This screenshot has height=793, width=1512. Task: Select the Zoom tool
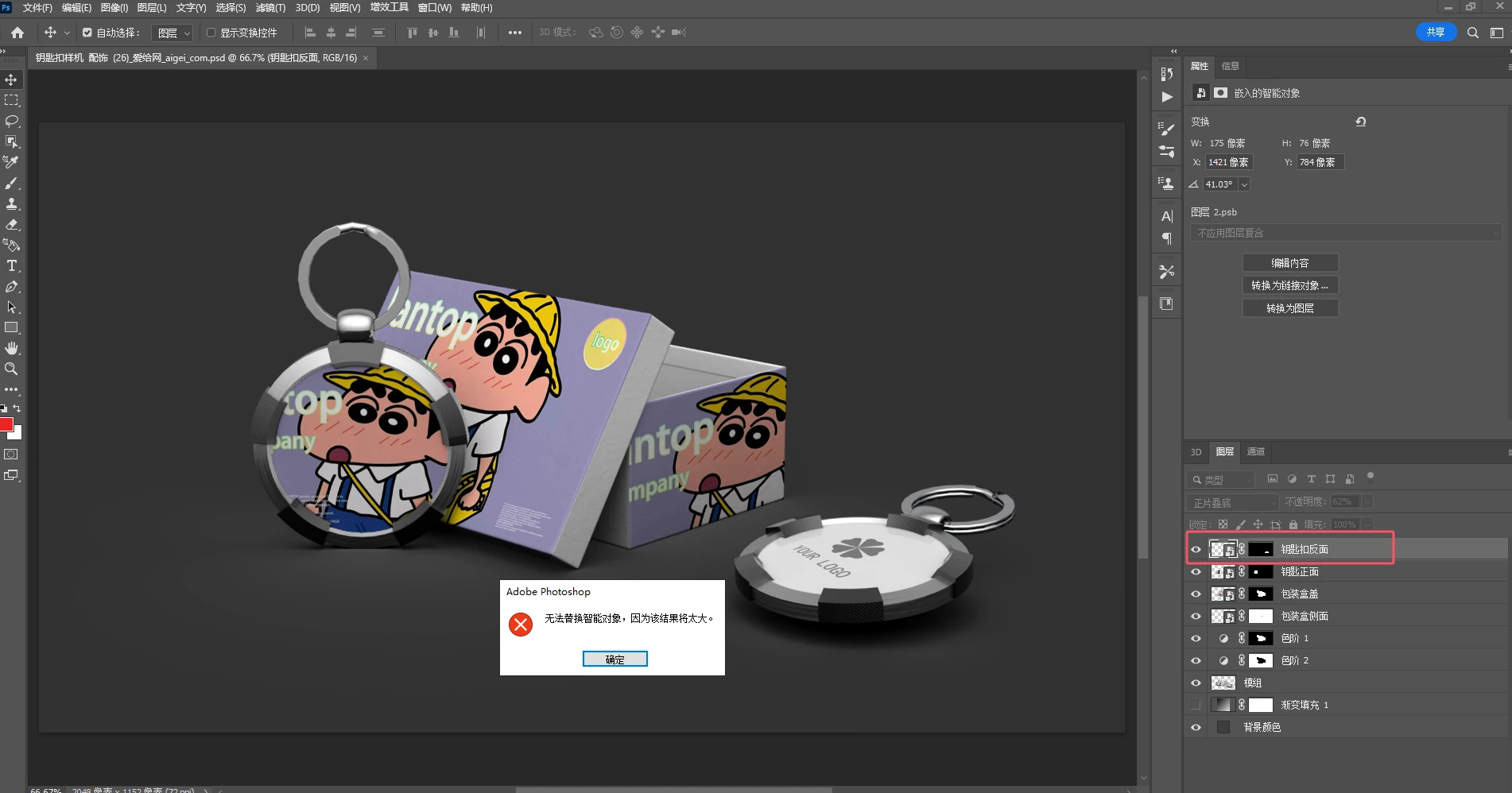coord(11,369)
